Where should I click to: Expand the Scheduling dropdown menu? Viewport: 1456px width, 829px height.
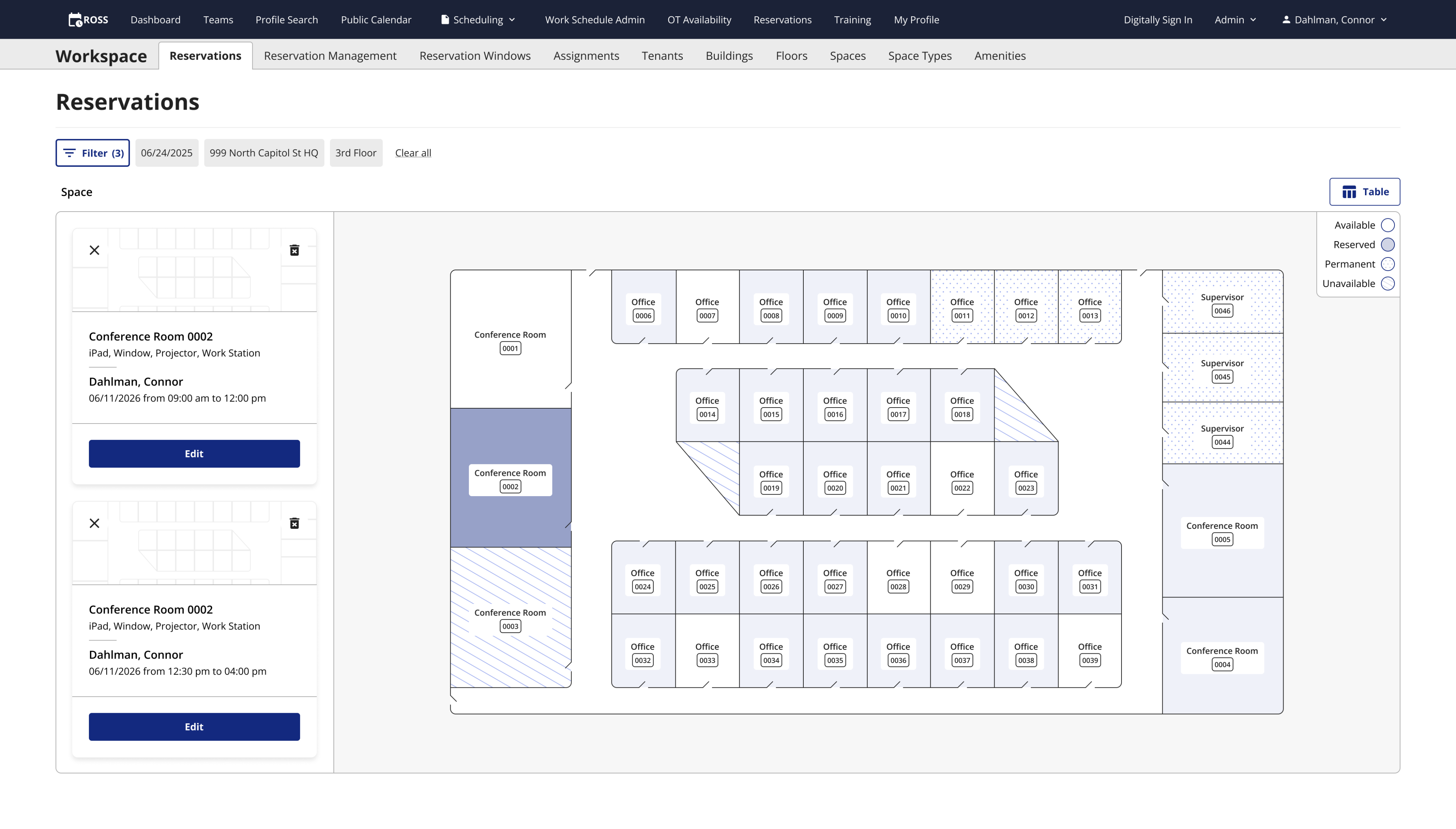(478, 20)
